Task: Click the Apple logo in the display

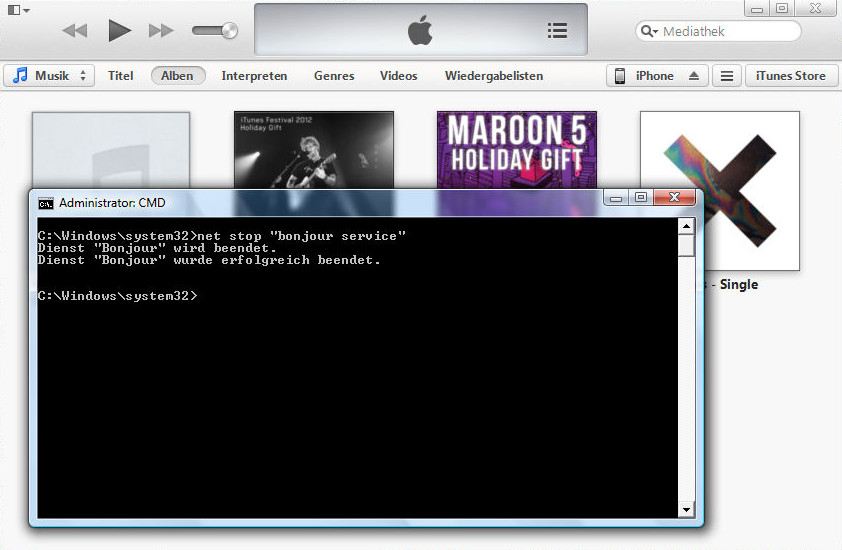Action: click(x=420, y=30)
